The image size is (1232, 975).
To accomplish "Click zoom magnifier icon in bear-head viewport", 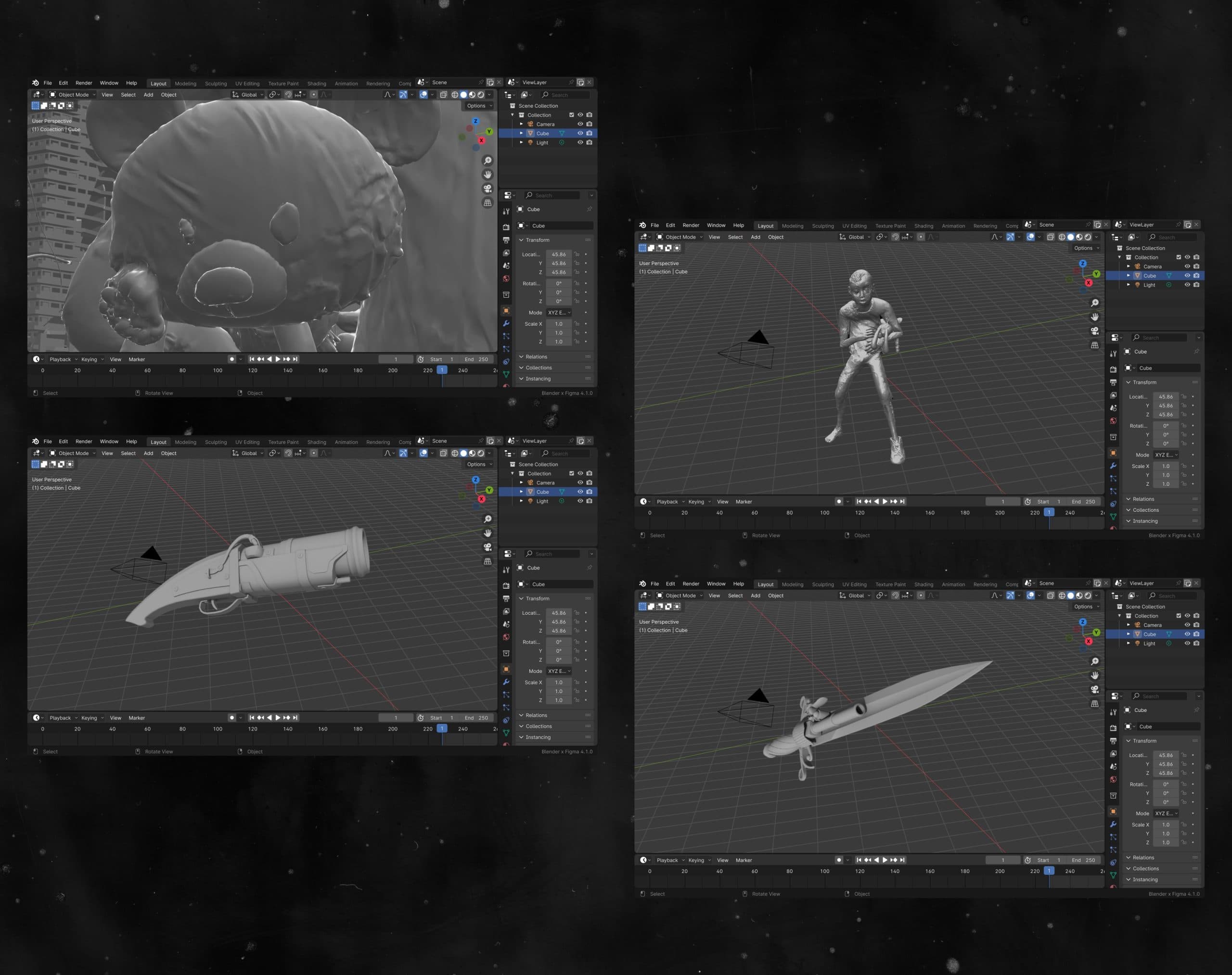I will point(487,160).
